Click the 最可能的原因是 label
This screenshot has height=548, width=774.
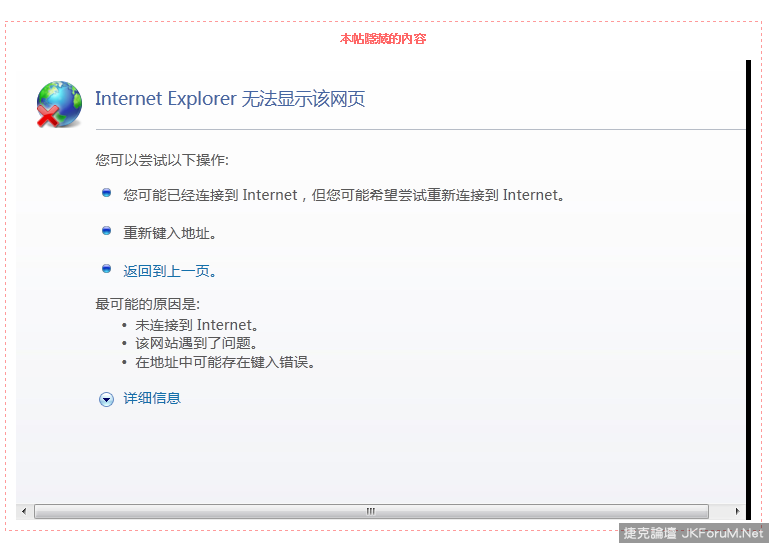(x=147, y=304)
